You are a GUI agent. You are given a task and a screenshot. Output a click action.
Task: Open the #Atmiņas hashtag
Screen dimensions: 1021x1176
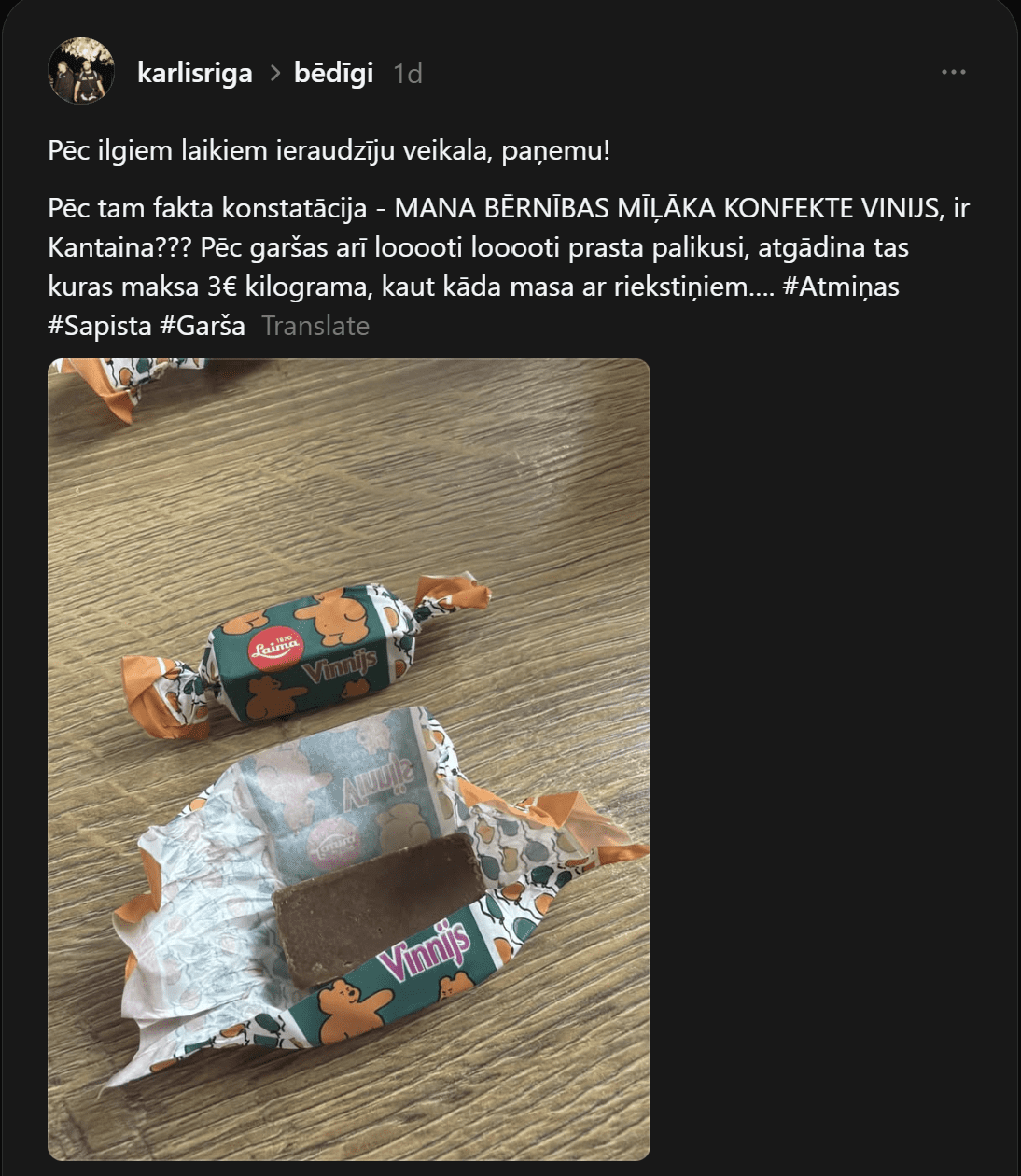[841, 287]
